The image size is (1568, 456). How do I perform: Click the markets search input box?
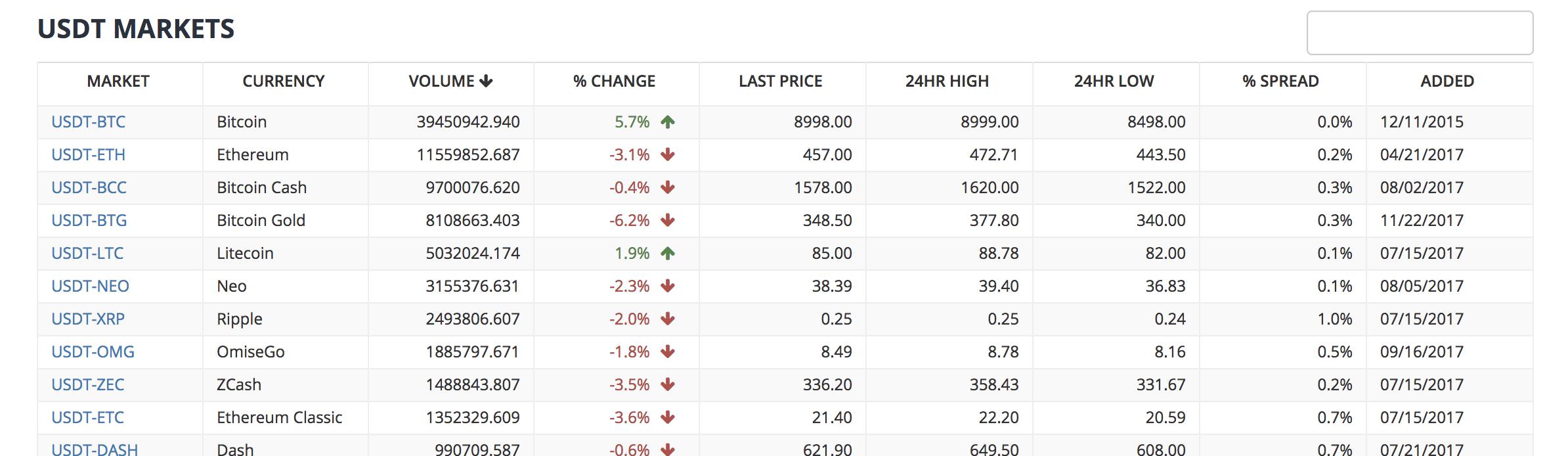1420,33
